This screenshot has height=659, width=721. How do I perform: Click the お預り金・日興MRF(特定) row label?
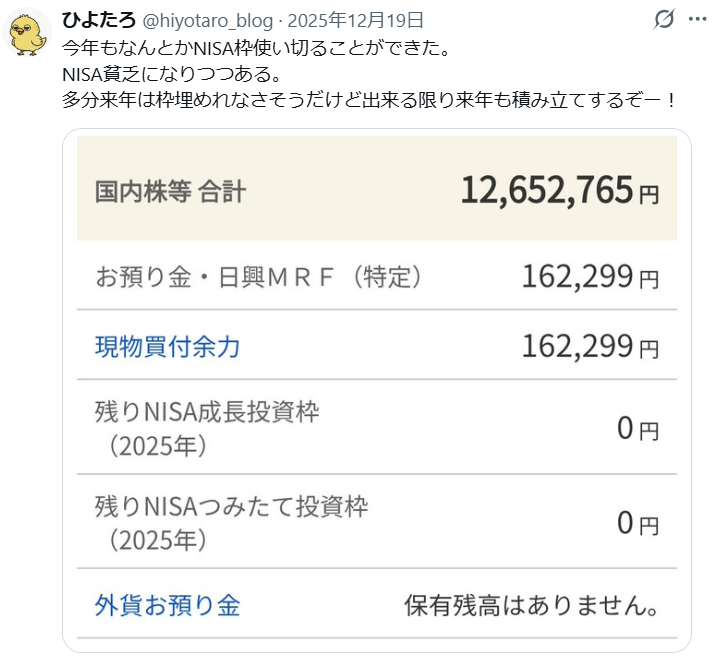[x=258, y=277]
